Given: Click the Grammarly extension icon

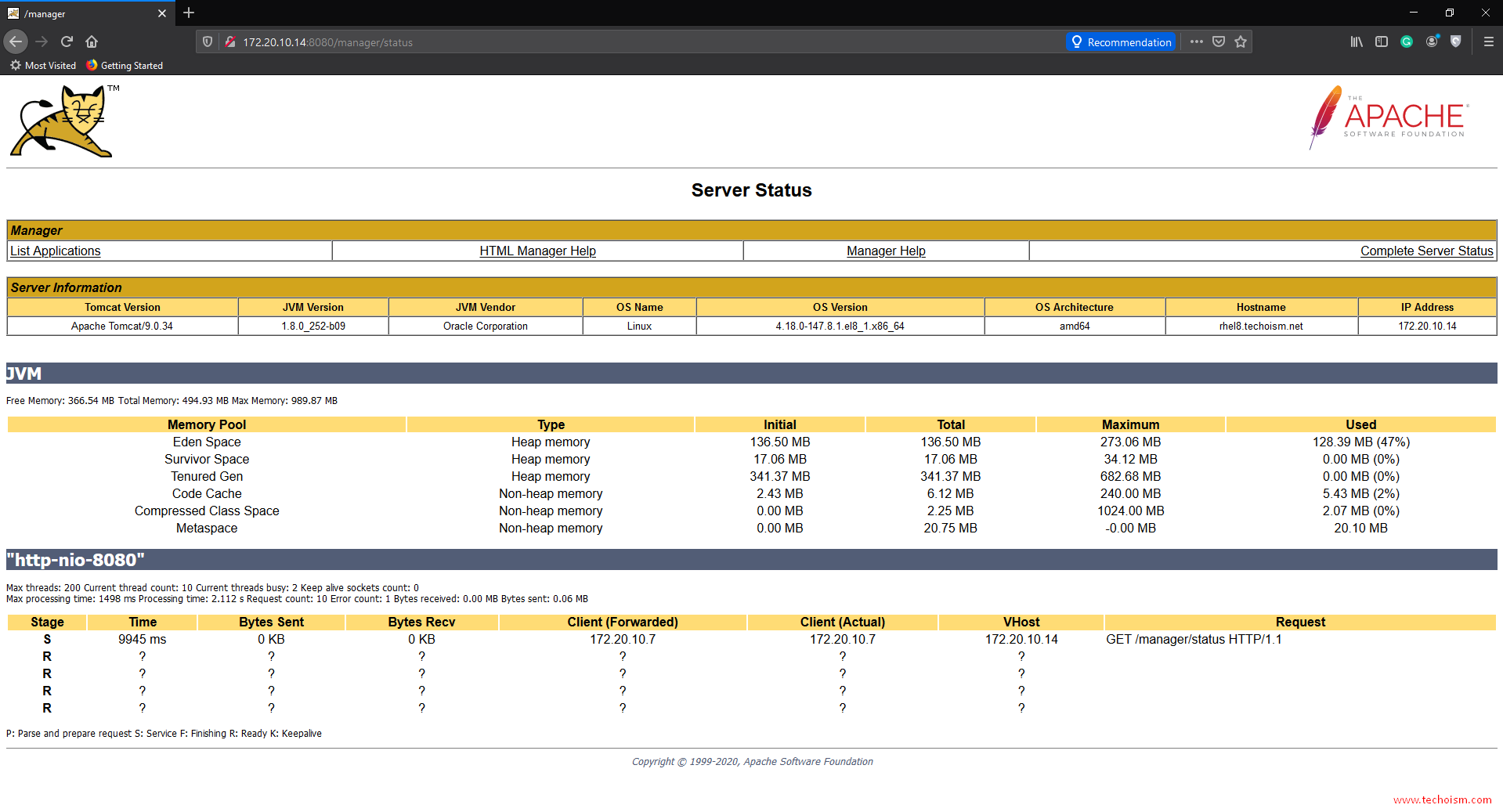Looking at the screenshot, I should [1407, 42].
